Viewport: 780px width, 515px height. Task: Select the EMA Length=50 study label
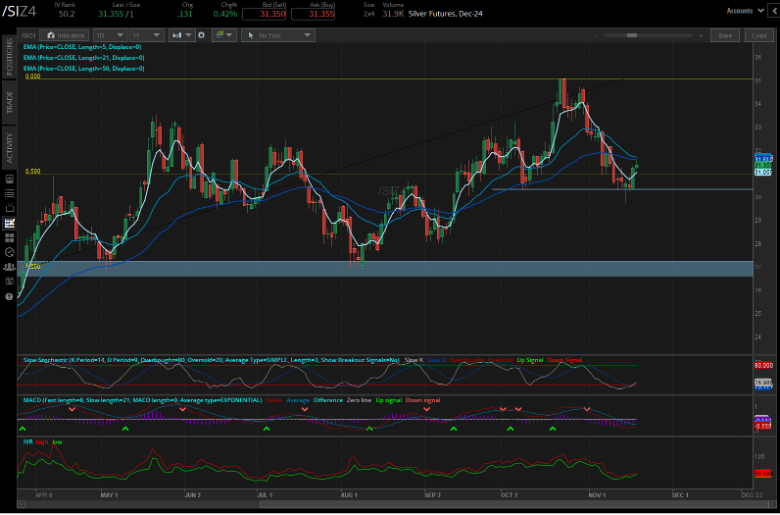84,69
